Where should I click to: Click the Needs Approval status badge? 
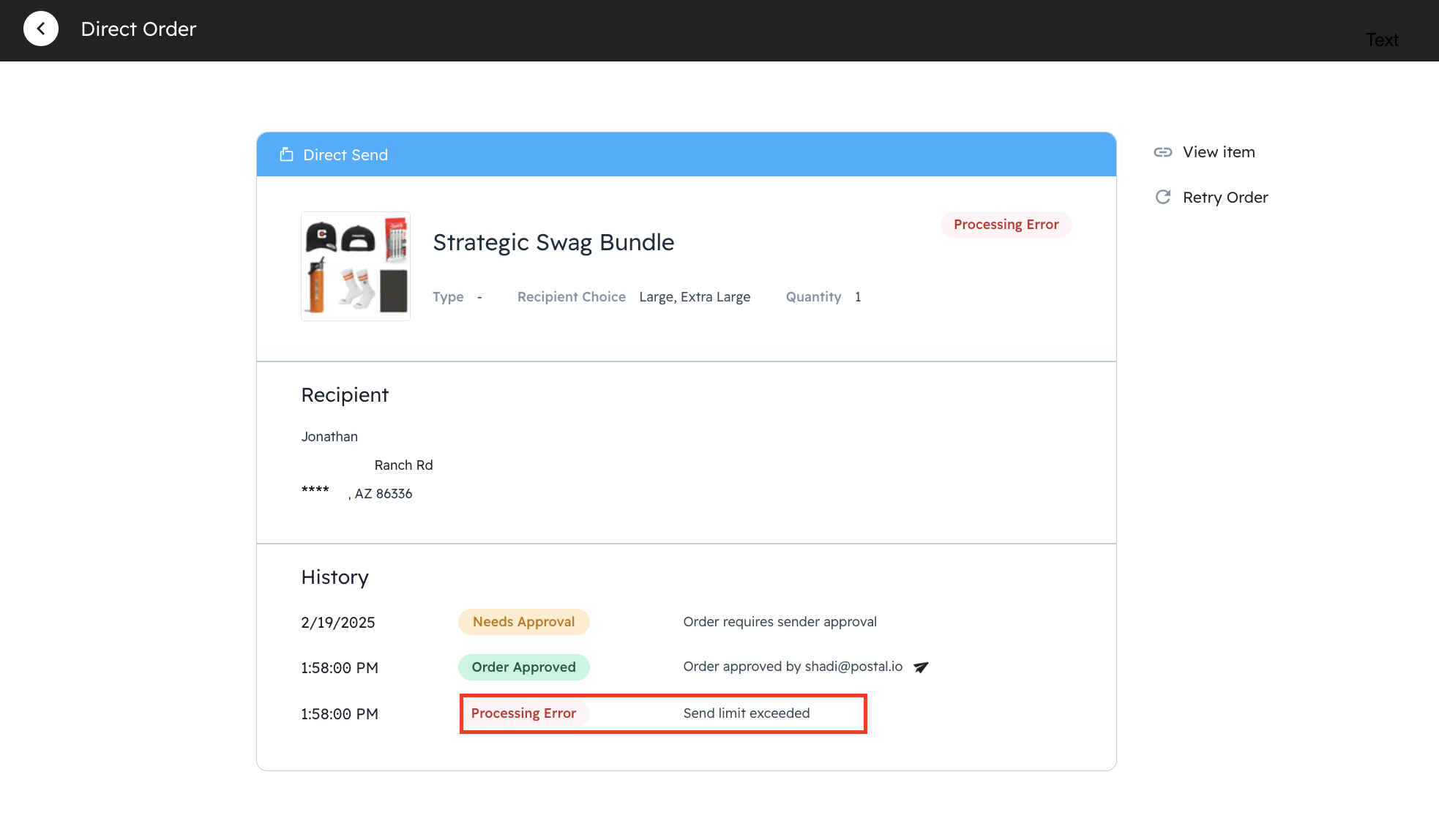tap(523, 622)
